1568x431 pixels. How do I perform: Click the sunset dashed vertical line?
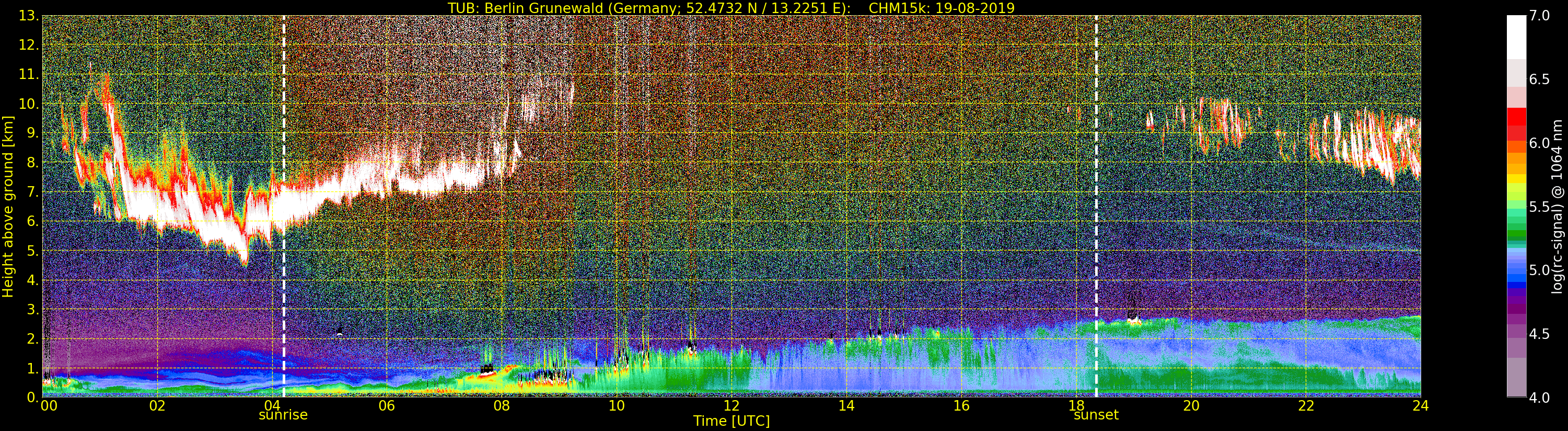click(x=1096, y=207)
